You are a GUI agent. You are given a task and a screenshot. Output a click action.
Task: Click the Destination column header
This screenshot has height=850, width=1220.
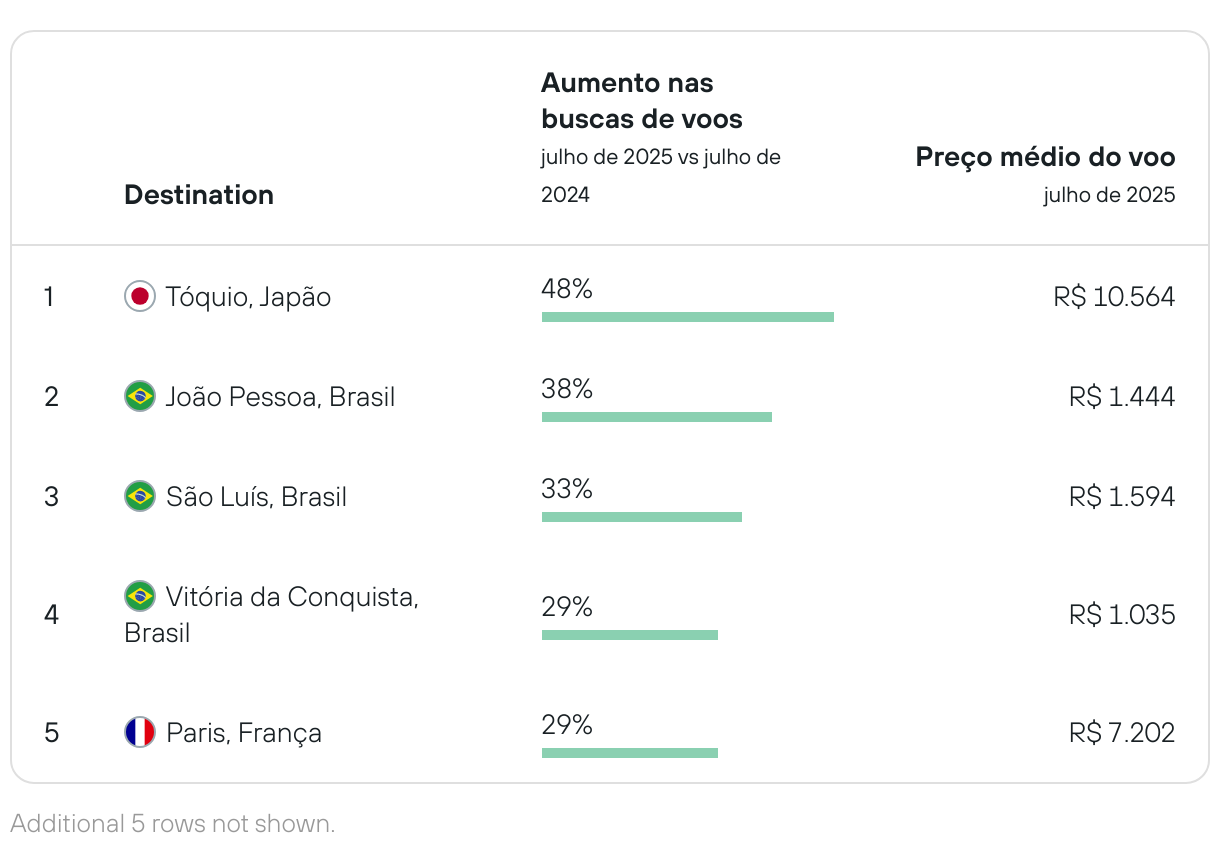point(199,195)
